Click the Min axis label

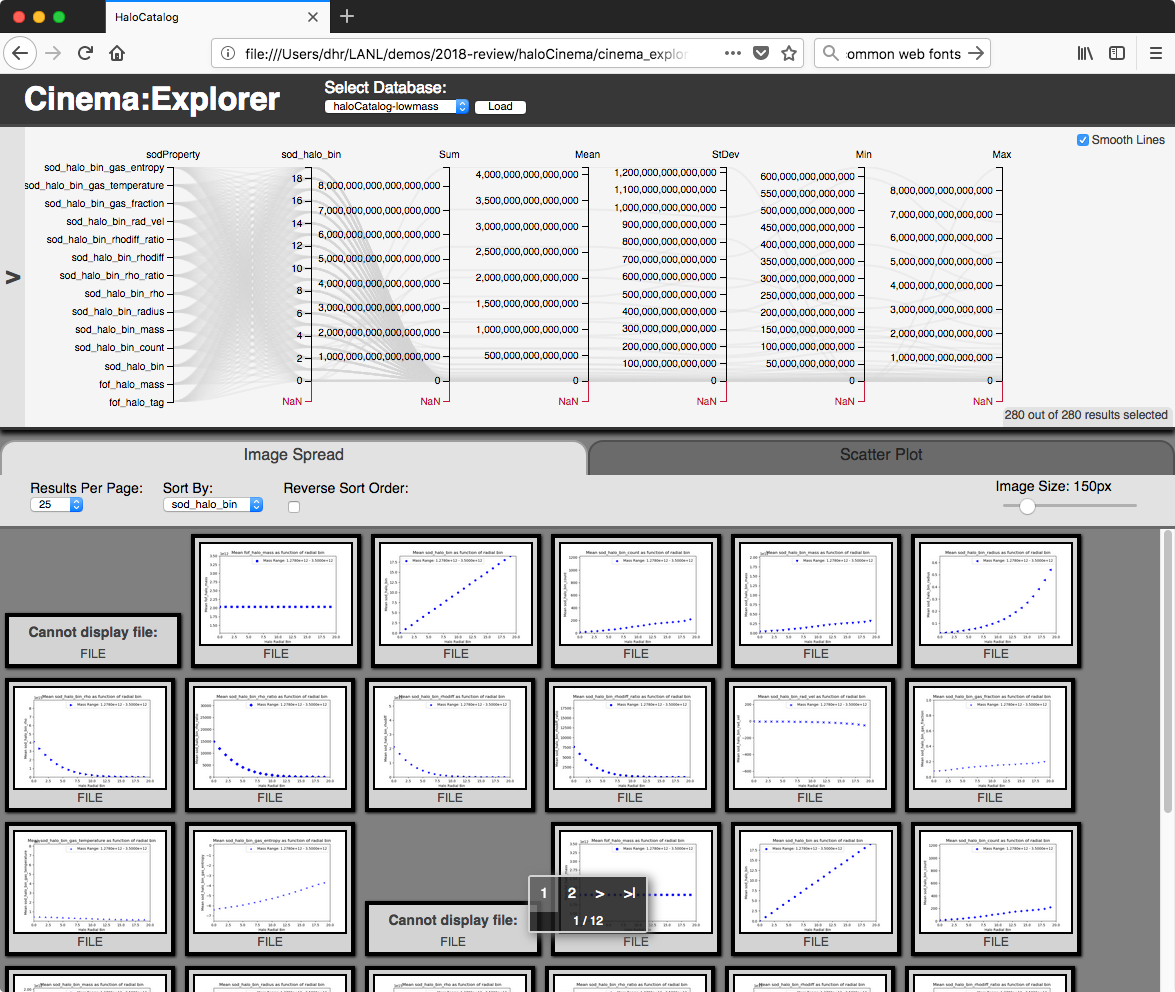point(863,154)
